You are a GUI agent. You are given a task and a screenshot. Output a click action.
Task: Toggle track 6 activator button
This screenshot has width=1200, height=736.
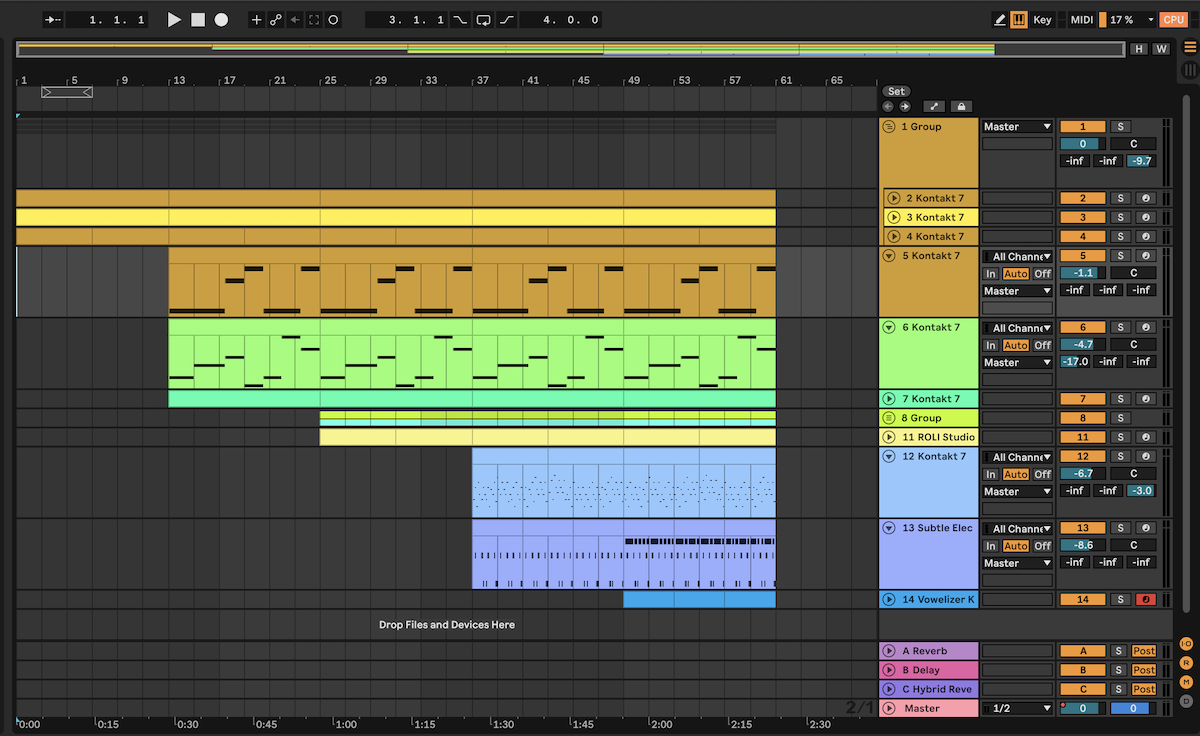click(x=1083, y=327)
